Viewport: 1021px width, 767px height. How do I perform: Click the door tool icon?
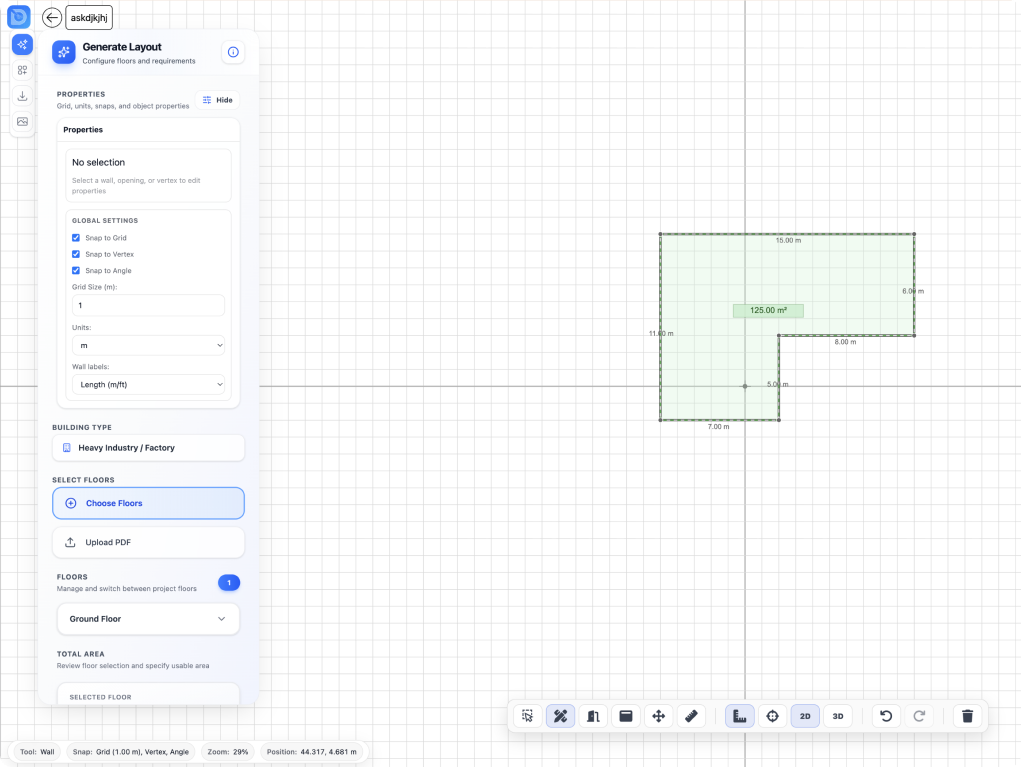pyautogui.click(x=593, y=716)
